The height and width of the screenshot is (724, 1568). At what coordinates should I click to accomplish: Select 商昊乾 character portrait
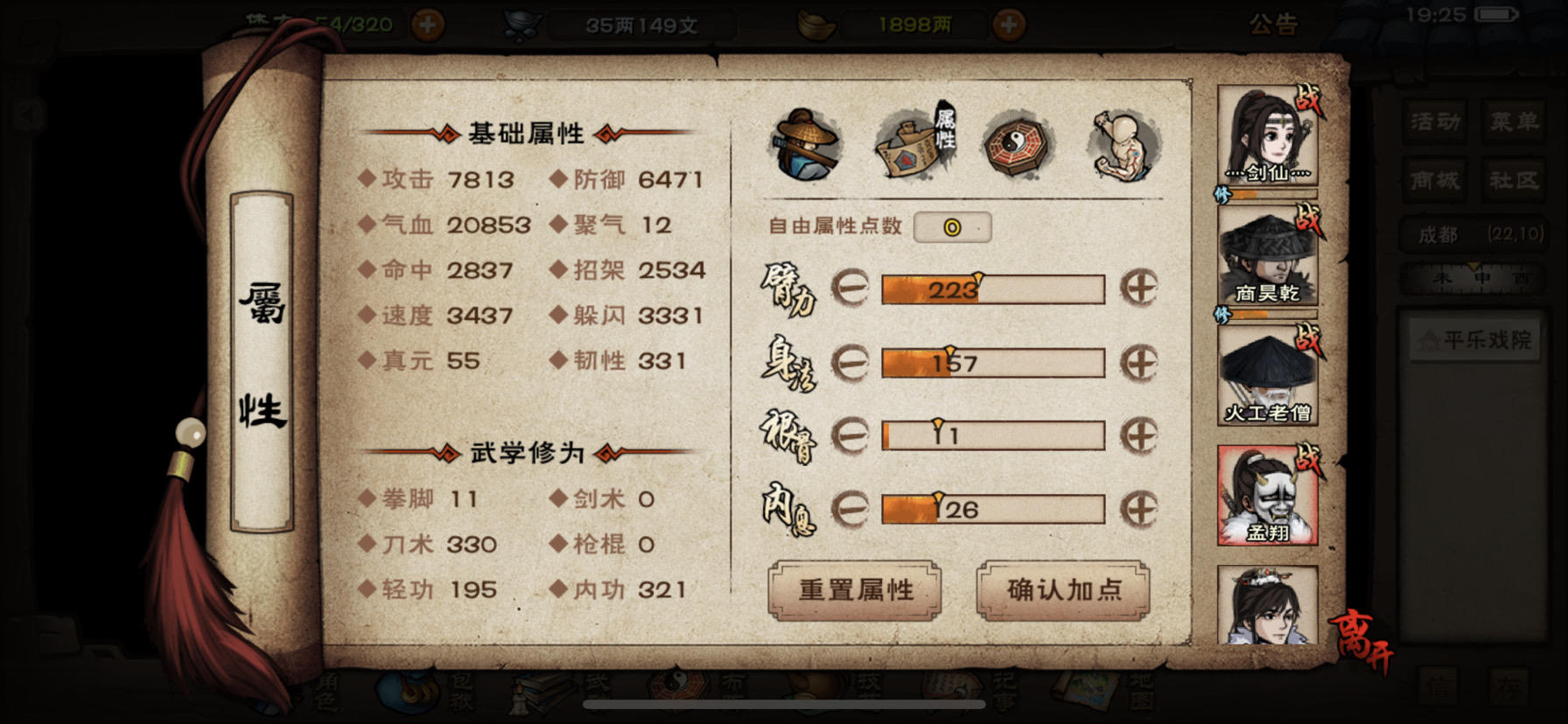(x=1268, y=255)
